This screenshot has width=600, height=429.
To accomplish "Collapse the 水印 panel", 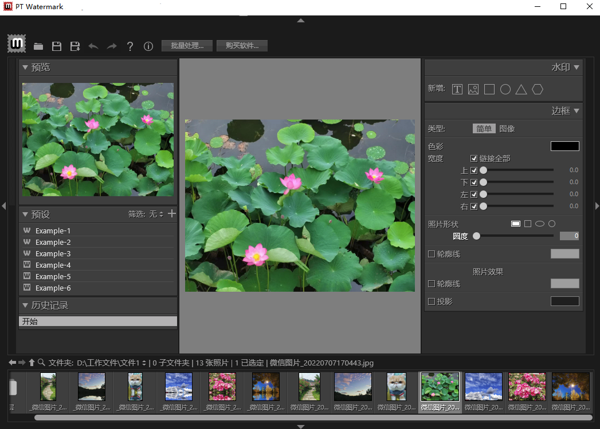I will pyautogui.click(x=576, y=68).
